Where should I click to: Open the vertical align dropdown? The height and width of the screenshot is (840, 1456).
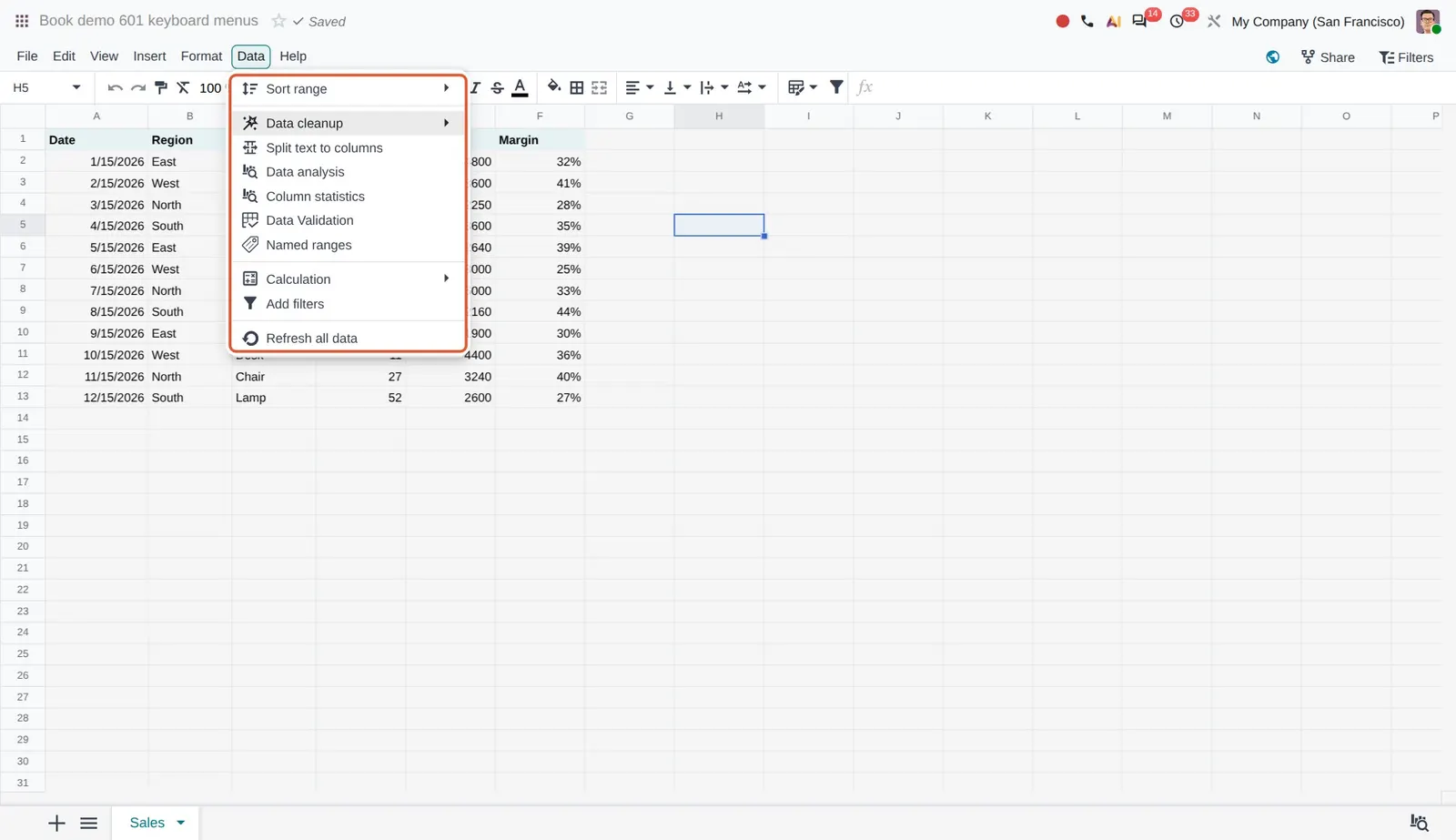click(677, 87)
